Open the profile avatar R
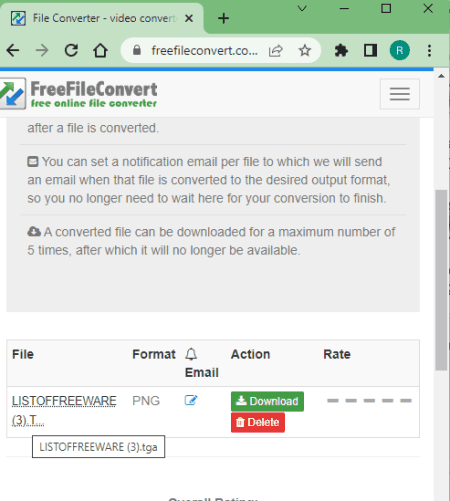 tap(400, 50)
